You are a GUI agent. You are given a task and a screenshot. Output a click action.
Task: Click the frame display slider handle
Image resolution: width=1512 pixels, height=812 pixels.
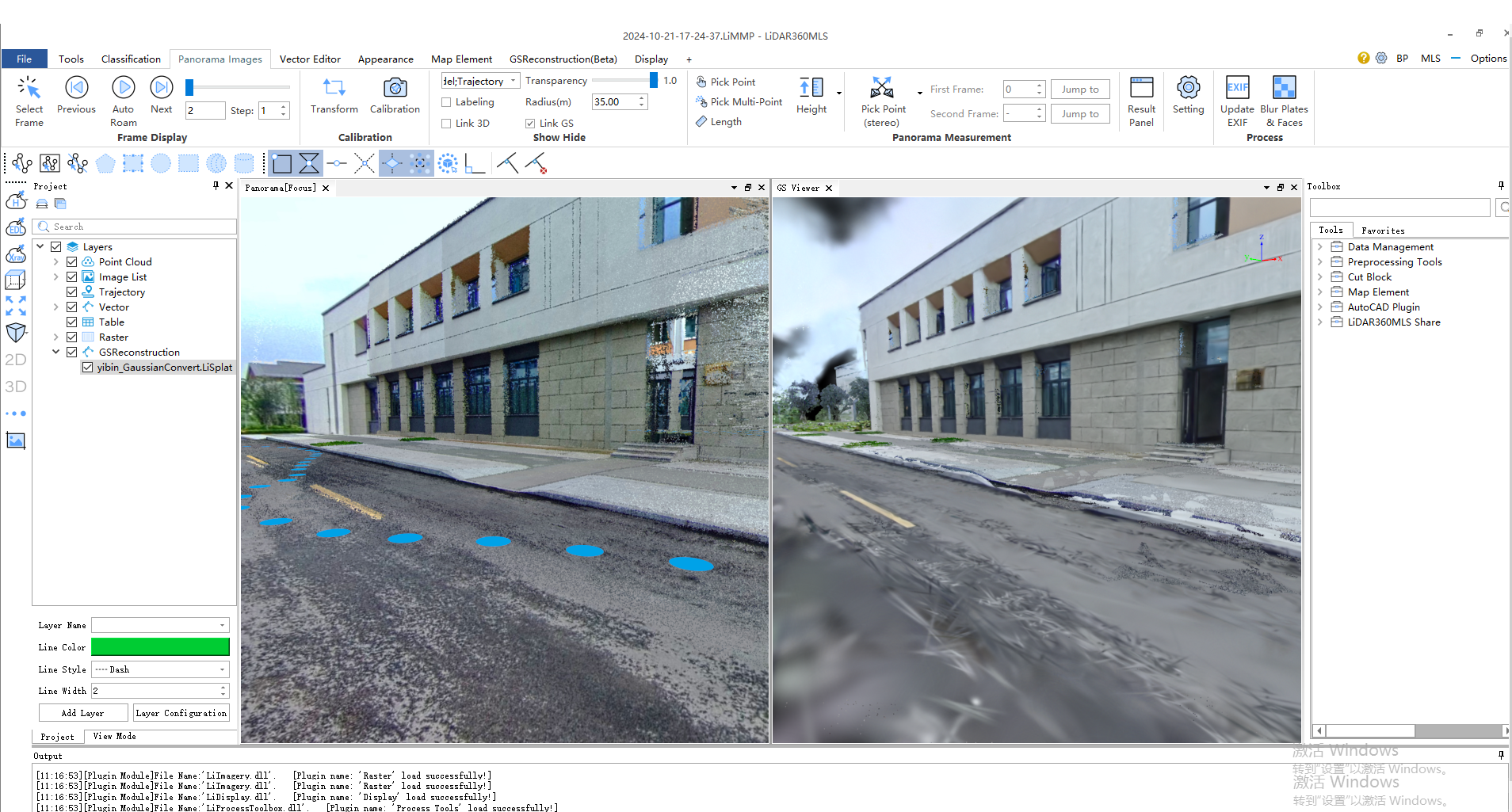pos(189,86)
